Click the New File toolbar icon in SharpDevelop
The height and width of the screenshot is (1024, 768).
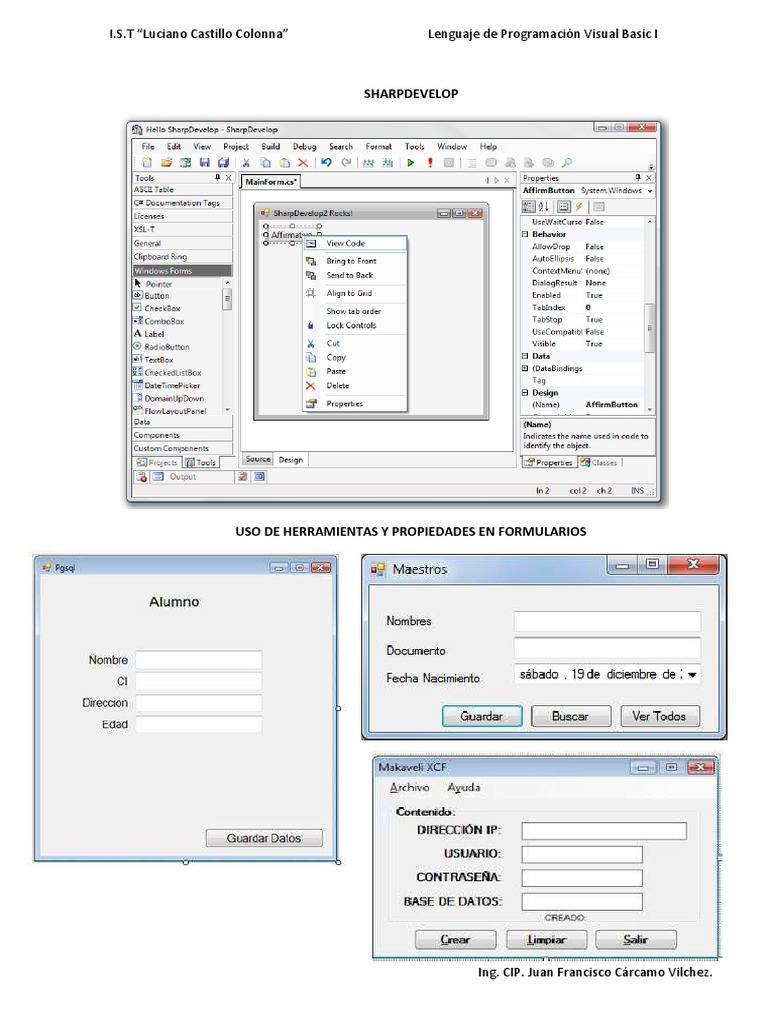(x=147, y=163)
